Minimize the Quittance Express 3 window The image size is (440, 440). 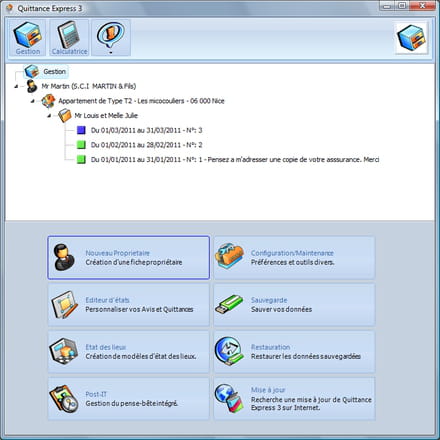(387, 6)
